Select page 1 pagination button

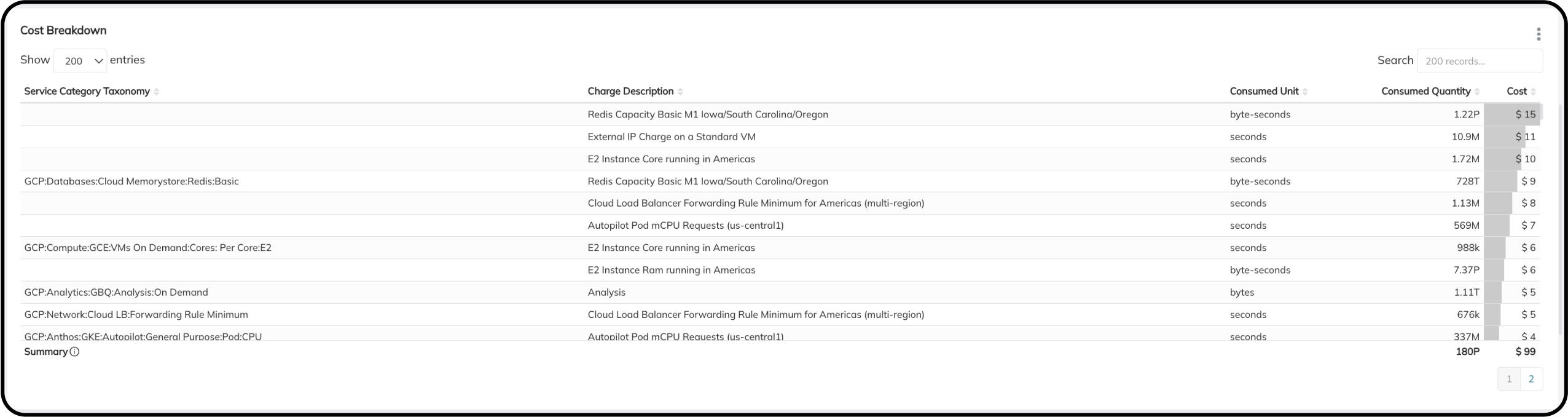pyautogui.click(x=1509, y=379)
